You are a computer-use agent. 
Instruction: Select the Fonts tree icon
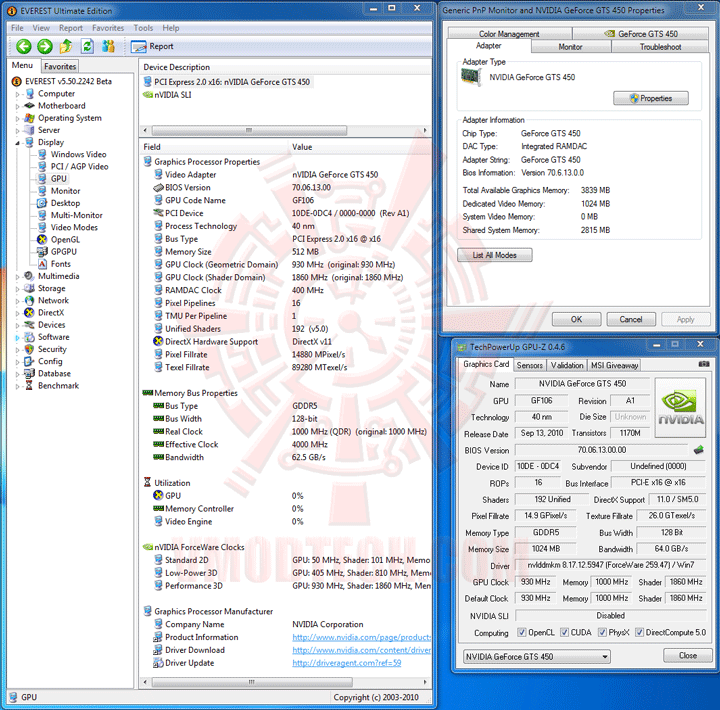42,264
